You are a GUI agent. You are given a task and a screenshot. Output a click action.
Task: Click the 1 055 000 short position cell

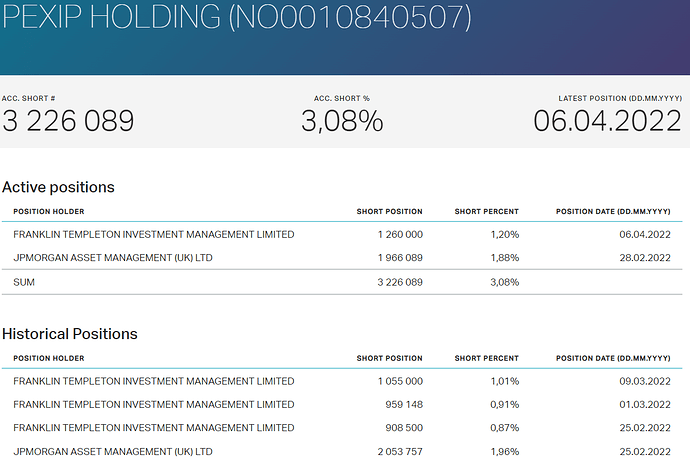(x=400, y=381)
